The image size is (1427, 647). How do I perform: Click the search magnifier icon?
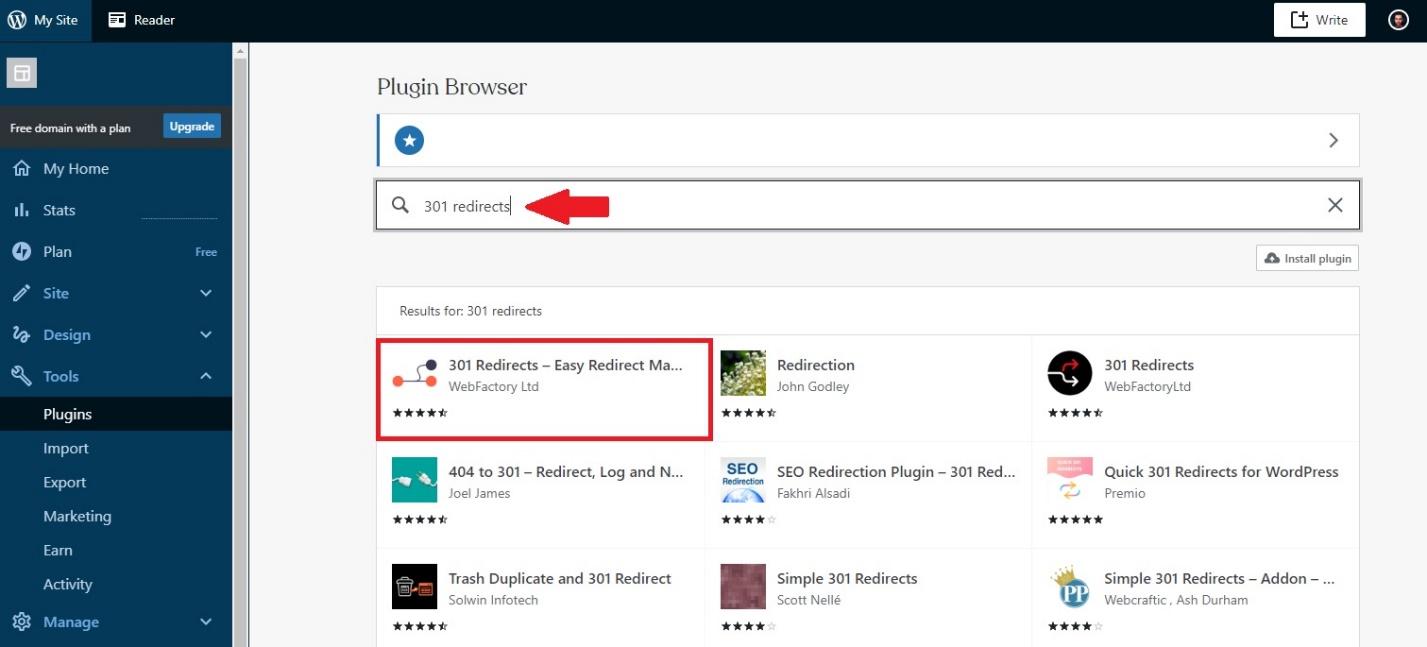coord(400,205)
